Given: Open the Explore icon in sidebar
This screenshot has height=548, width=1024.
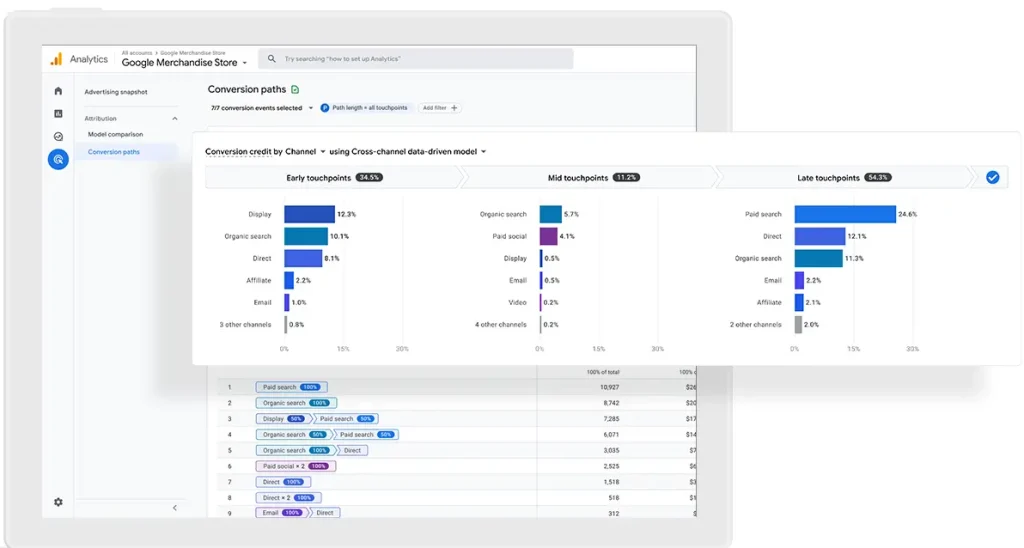Looking at the screenshot, I should pos(58,137).
